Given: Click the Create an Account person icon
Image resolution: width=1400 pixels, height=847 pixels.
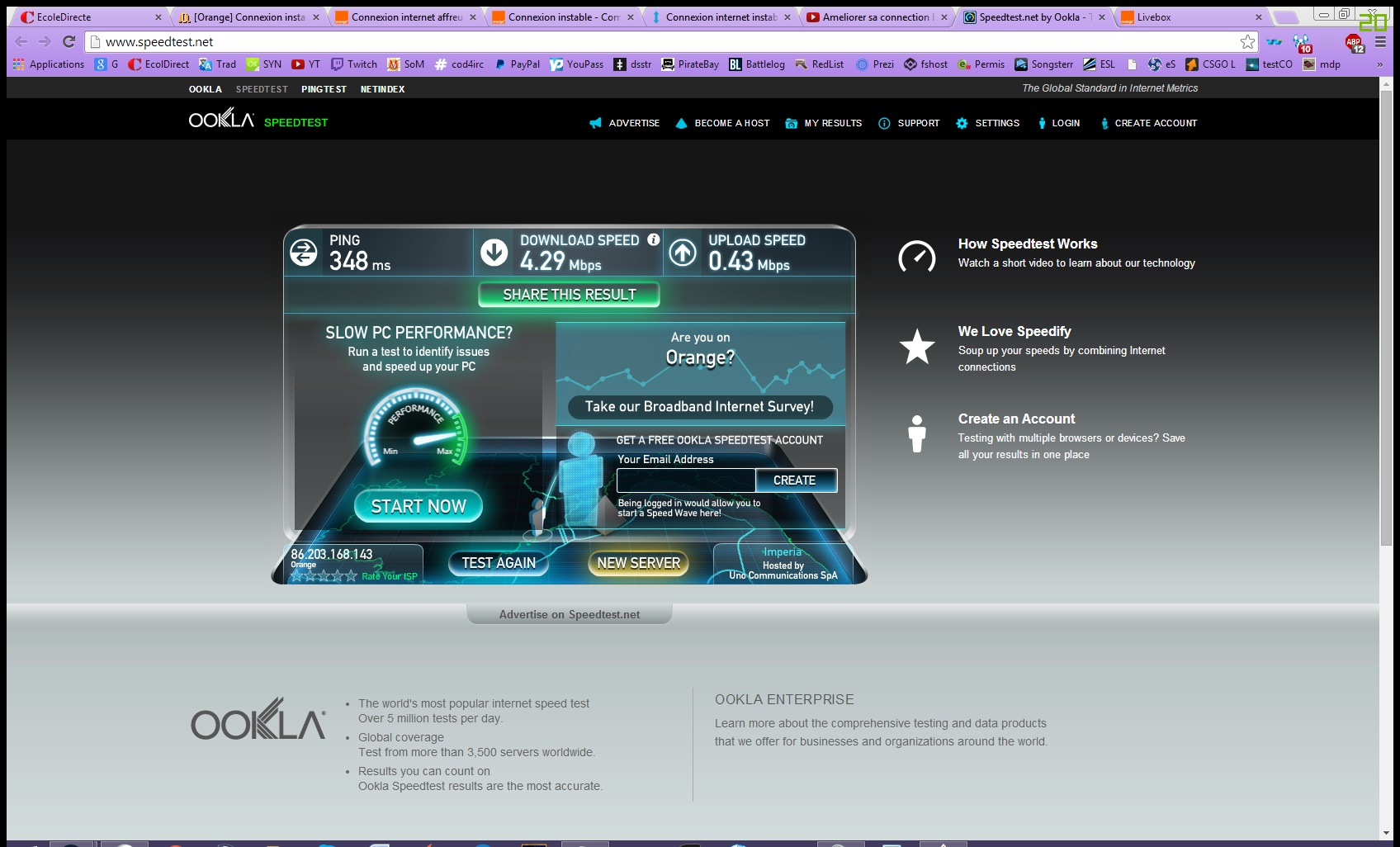Looking at the screenshot, I should pos(916,433).
